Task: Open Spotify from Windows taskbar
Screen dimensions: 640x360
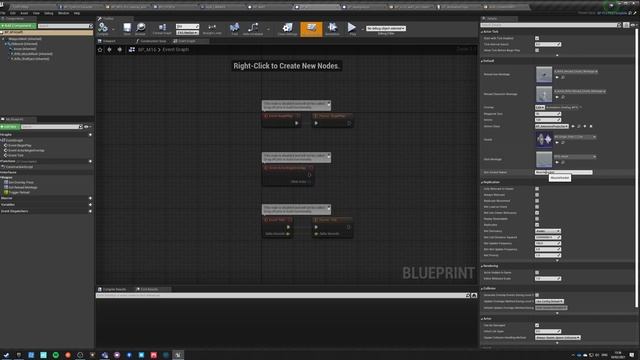Action: pyautogui.click(x=56, y=355)
